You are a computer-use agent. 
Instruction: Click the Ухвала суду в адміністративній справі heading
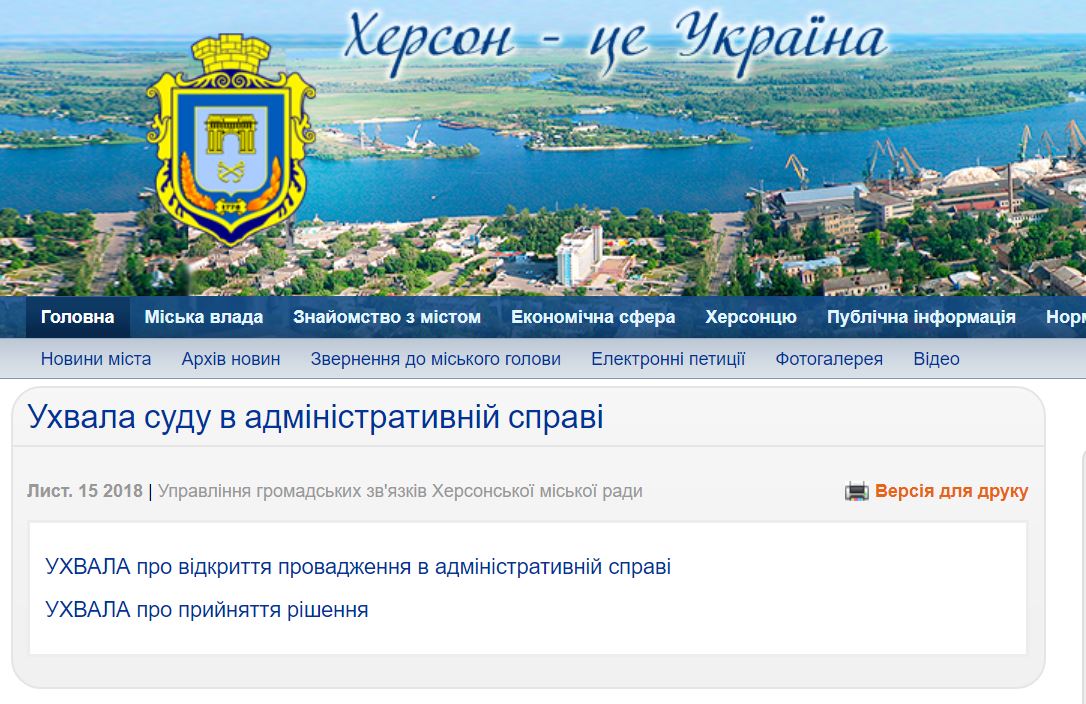pyautogui.click(x=316, y=417)
